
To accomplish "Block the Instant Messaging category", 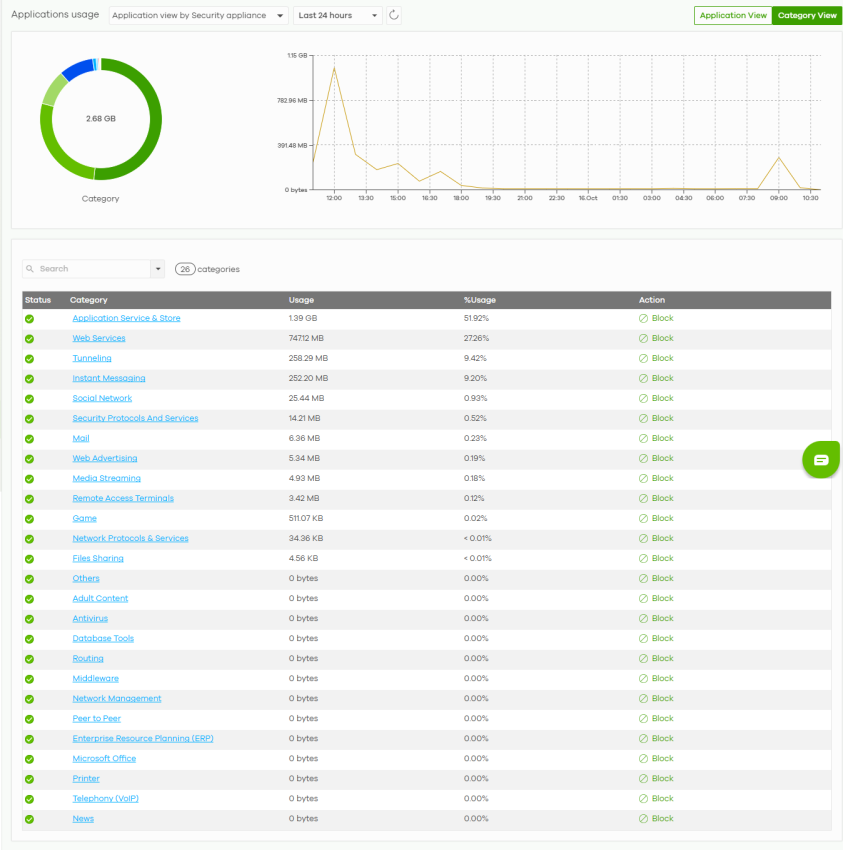I will pyautogui.click(x=657, y=378).
